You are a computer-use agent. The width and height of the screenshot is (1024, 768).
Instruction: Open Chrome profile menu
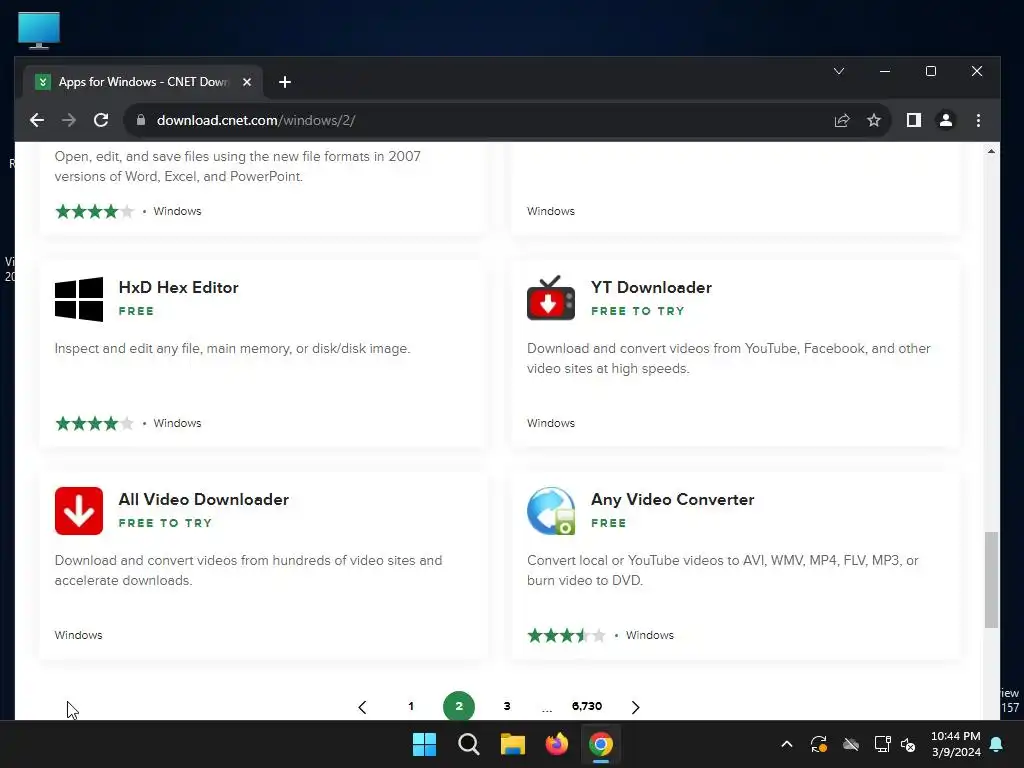pyautogui.click(x=946, y=120)
